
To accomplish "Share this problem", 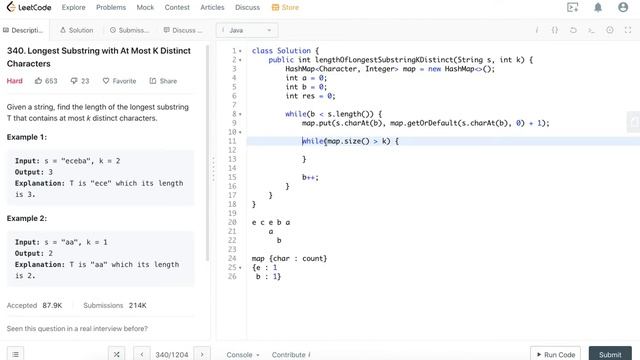I will tap(163, 81).
